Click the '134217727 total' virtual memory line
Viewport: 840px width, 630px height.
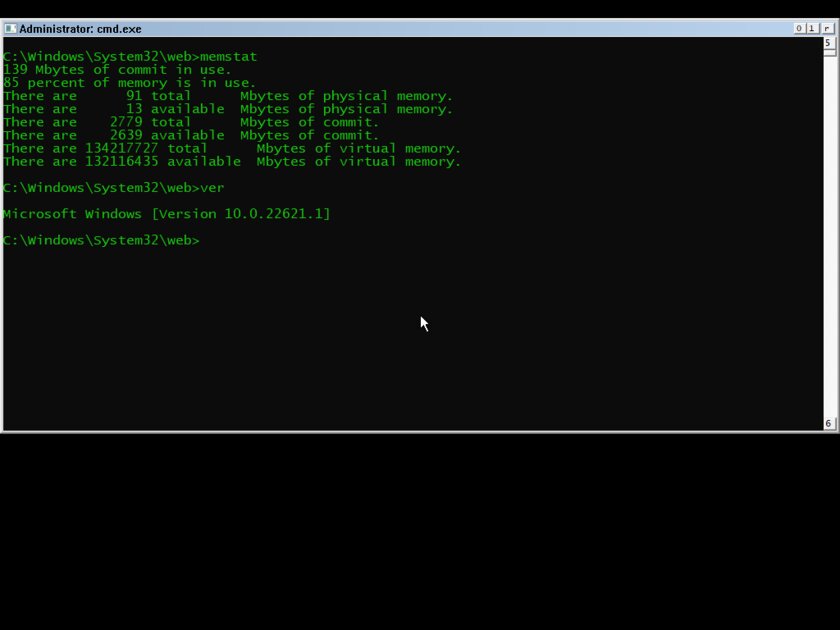tap(231, 148)
